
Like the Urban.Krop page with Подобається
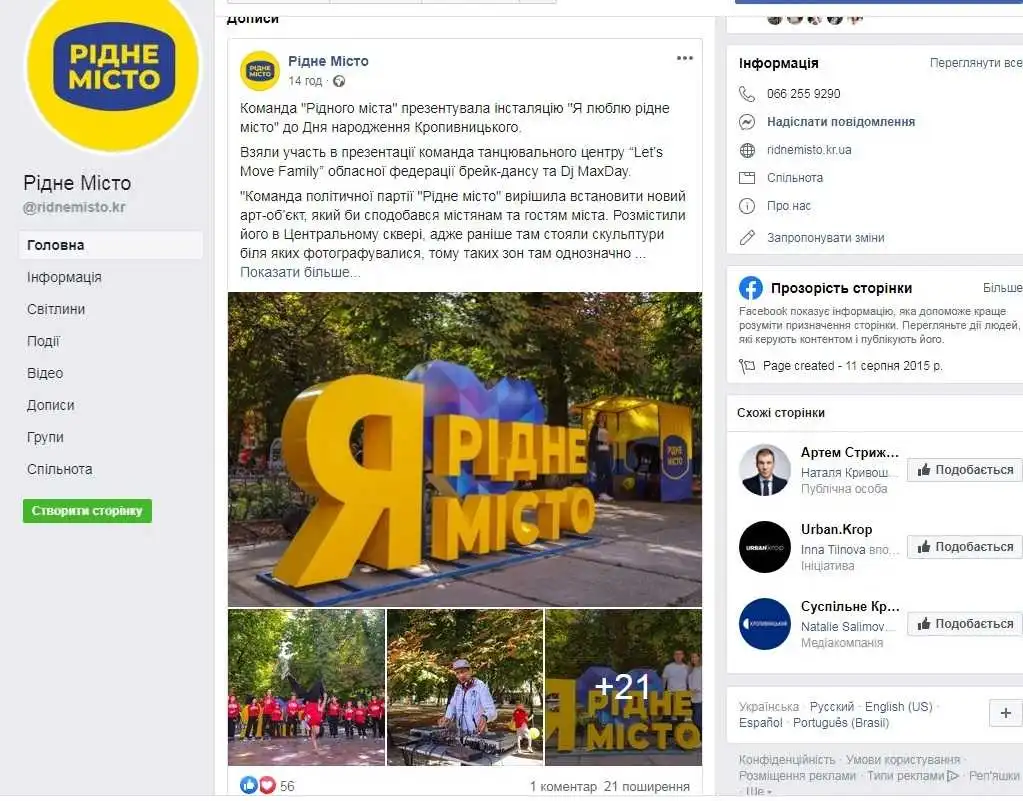(965, 547)
